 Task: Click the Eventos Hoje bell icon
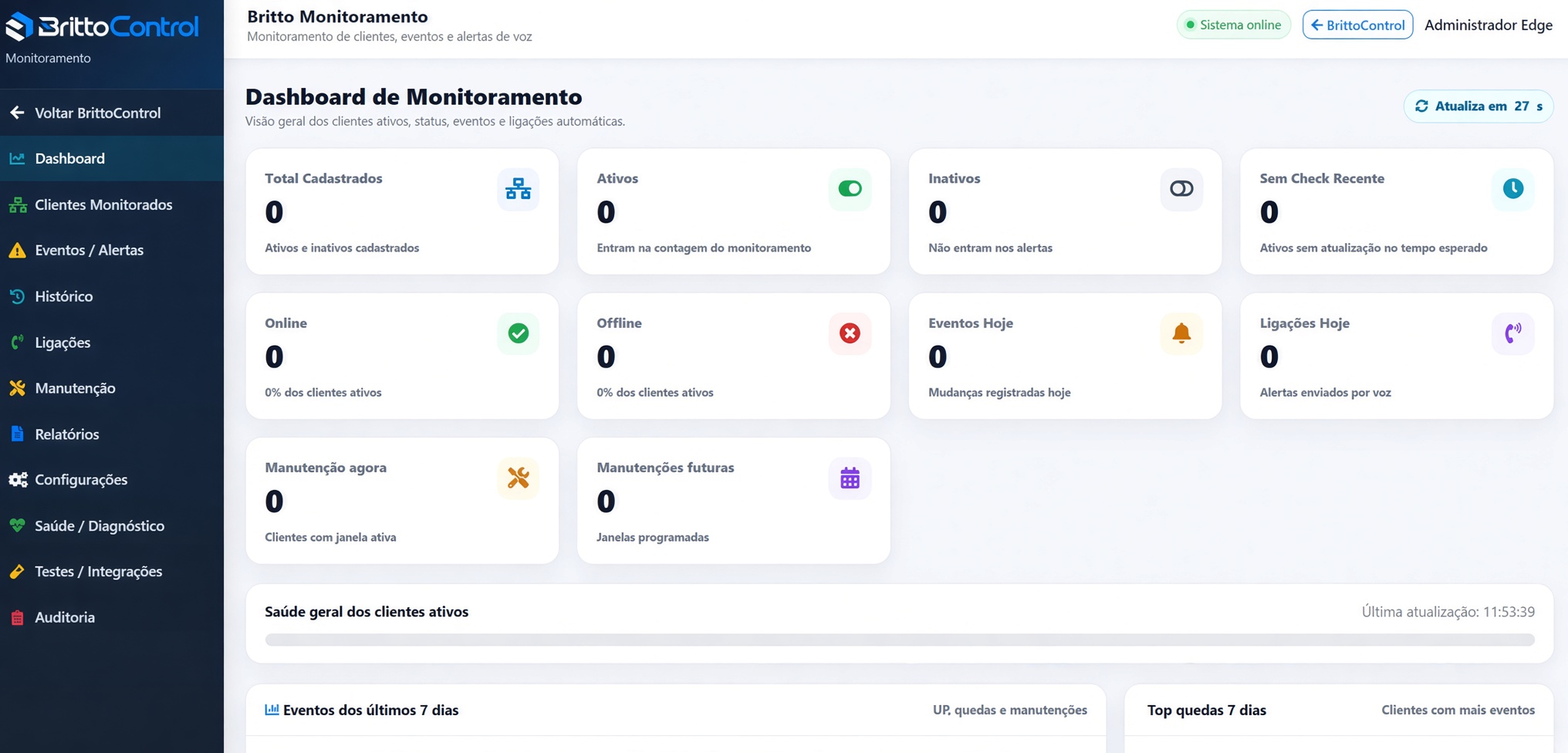(x=1181, y=333)
